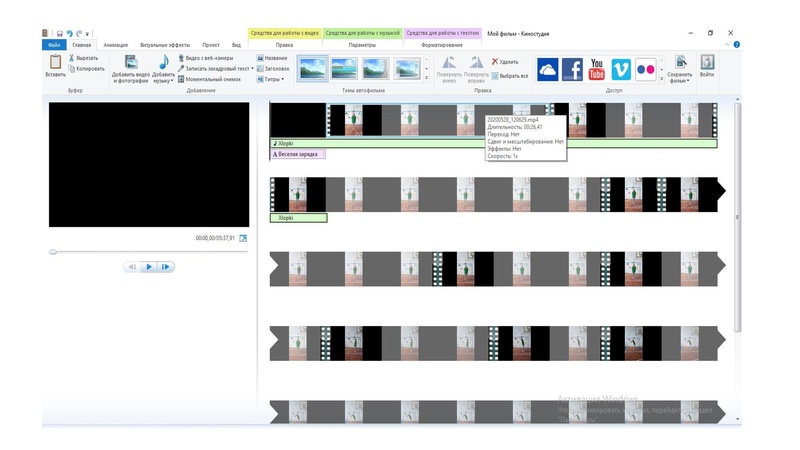Viewport: 800px width, 450px height.
Task: Toggle full-screen preview button under the player
Action: pos(243,238)
